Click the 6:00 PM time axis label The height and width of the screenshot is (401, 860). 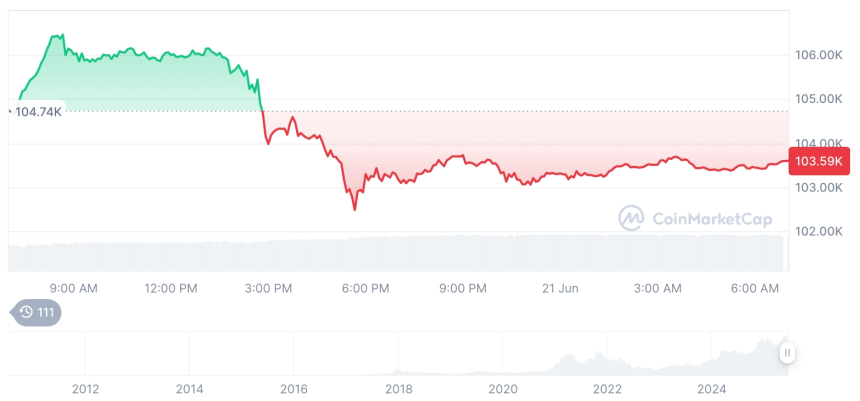point(365,288)
